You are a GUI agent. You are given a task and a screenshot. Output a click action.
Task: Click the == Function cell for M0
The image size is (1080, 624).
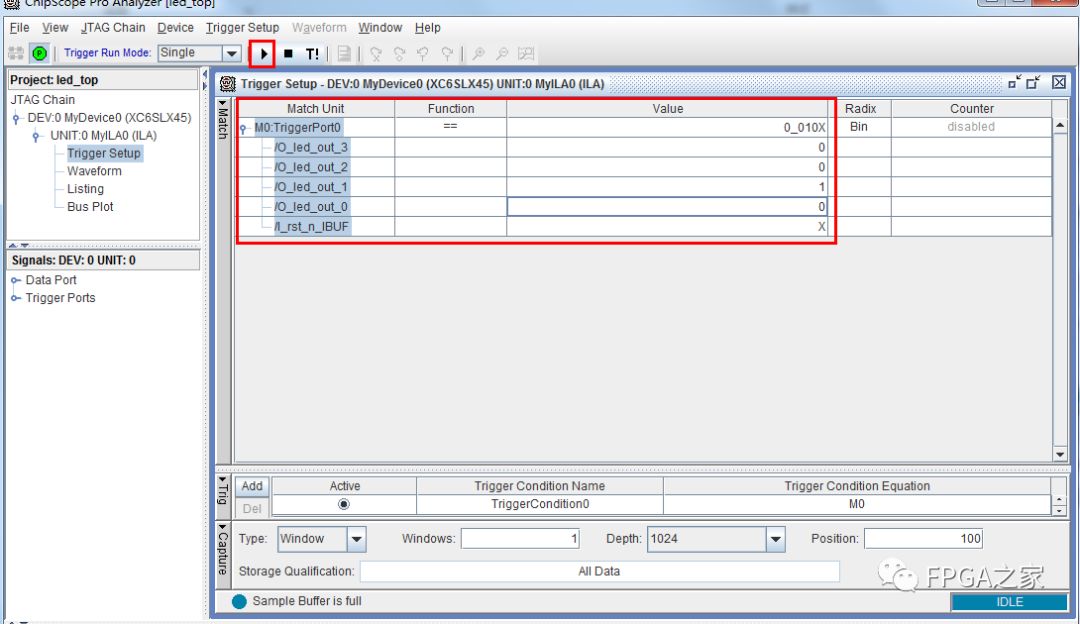450,127
